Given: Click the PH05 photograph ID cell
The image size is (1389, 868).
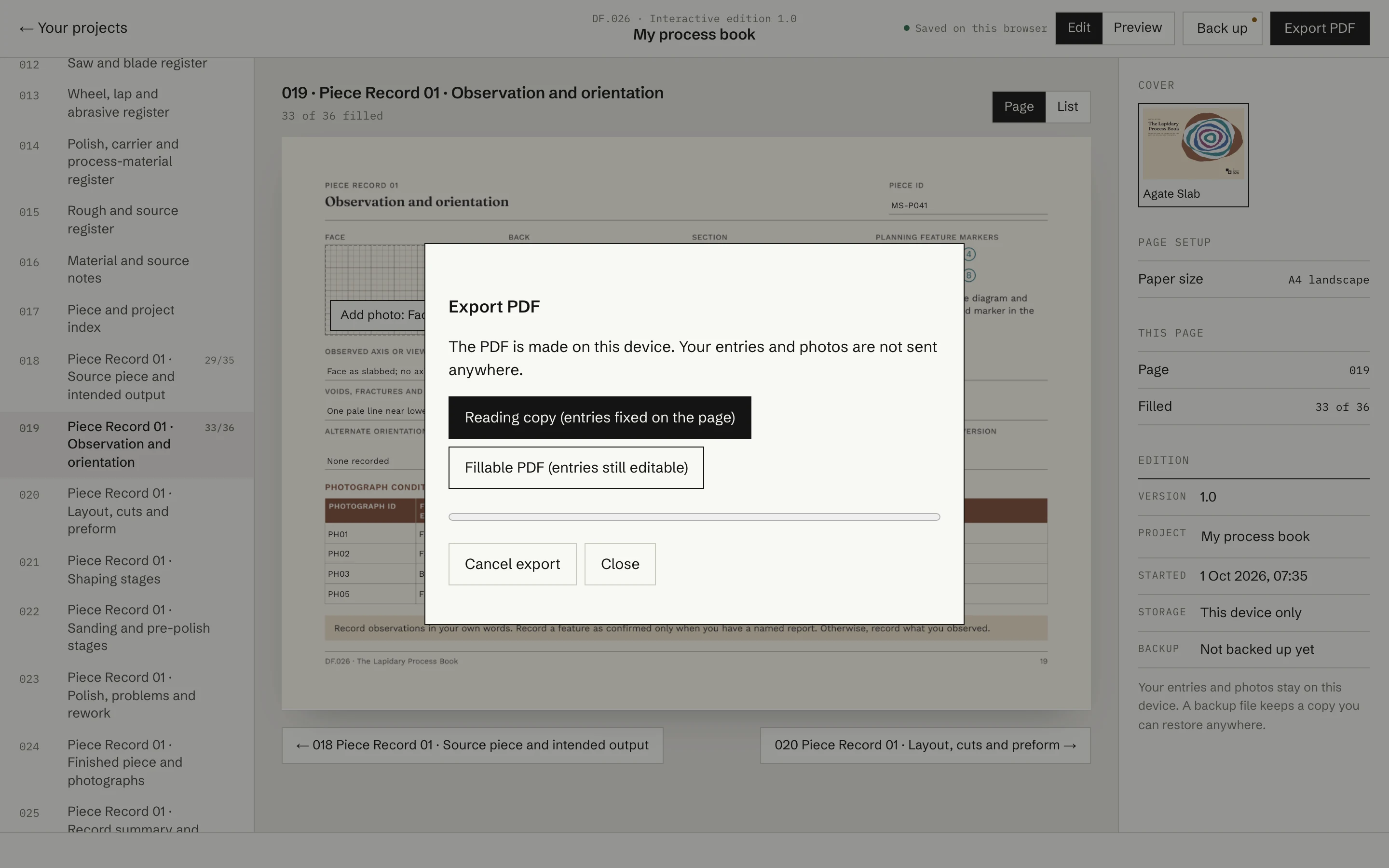Looking at the screenshot, I should pos(369,594).
